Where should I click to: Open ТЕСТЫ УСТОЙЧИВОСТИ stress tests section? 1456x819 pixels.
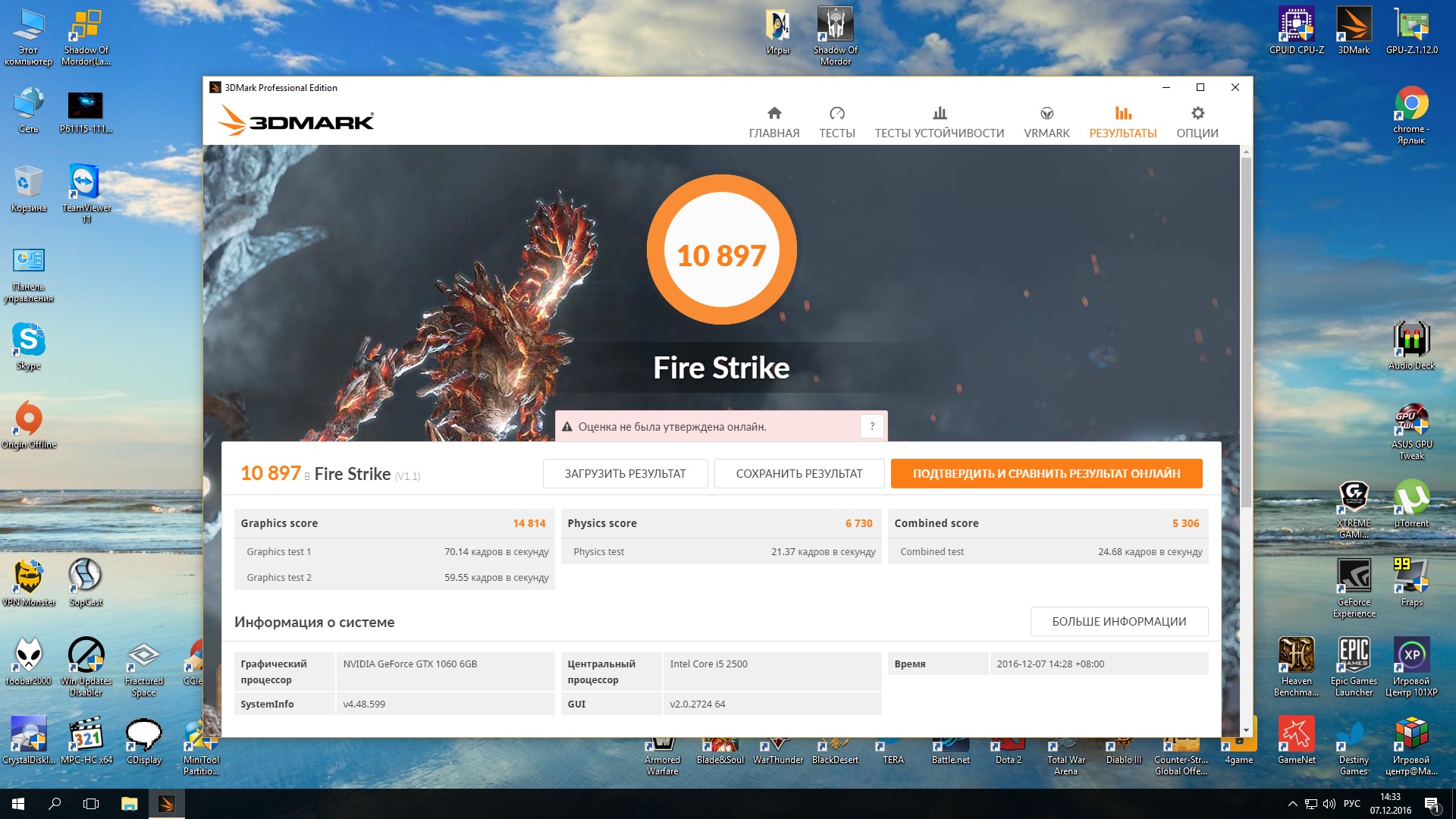(939, 122)
